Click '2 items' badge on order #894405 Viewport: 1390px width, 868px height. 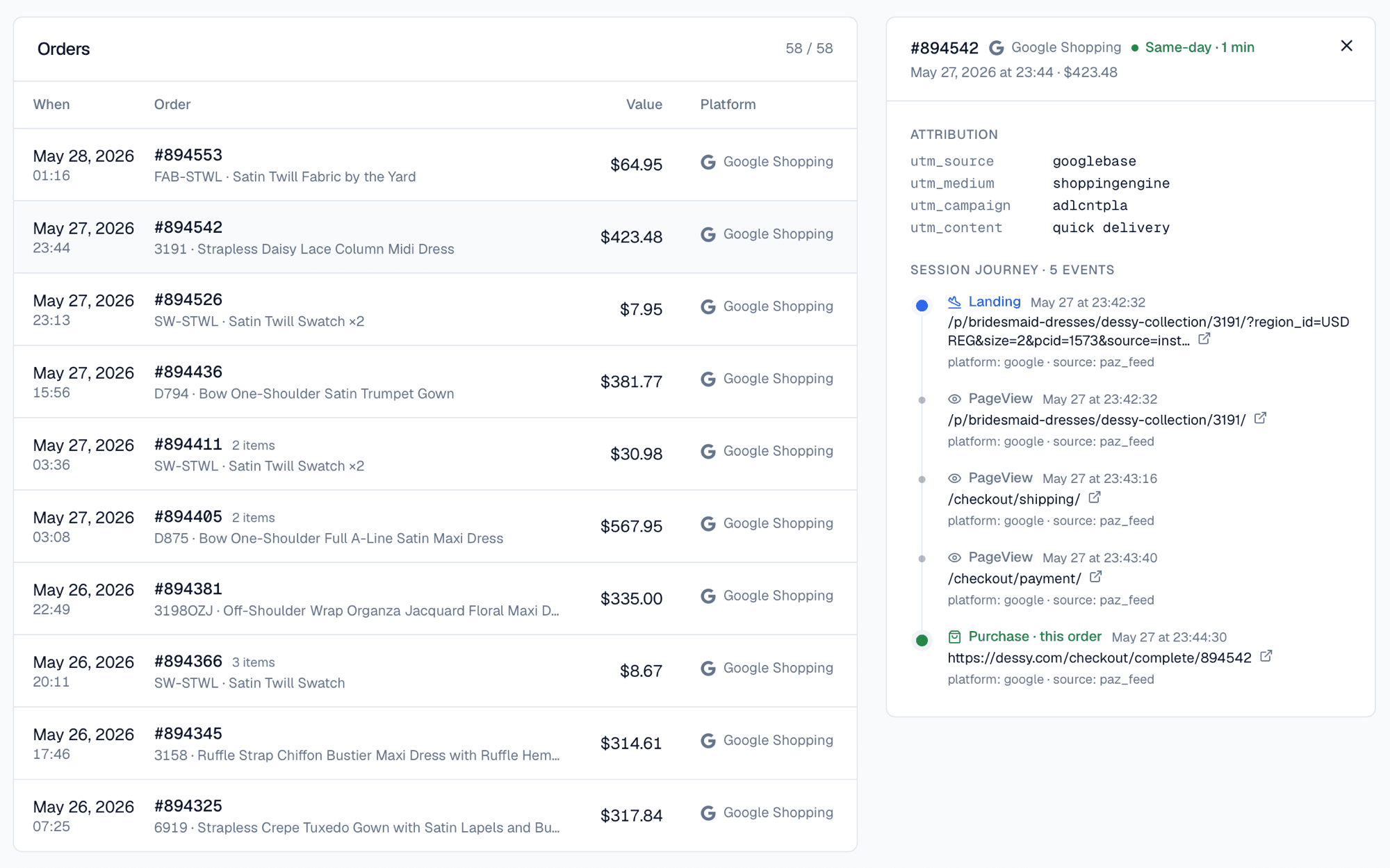coord(253,518)
